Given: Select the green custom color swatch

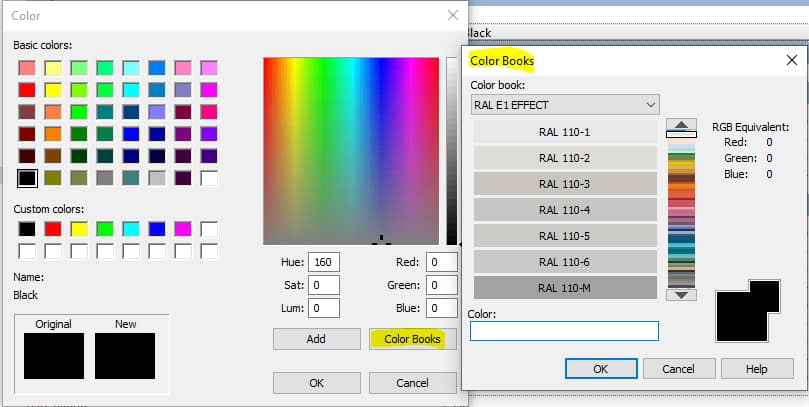Looking at the screenshot, I should coord(105,229).
